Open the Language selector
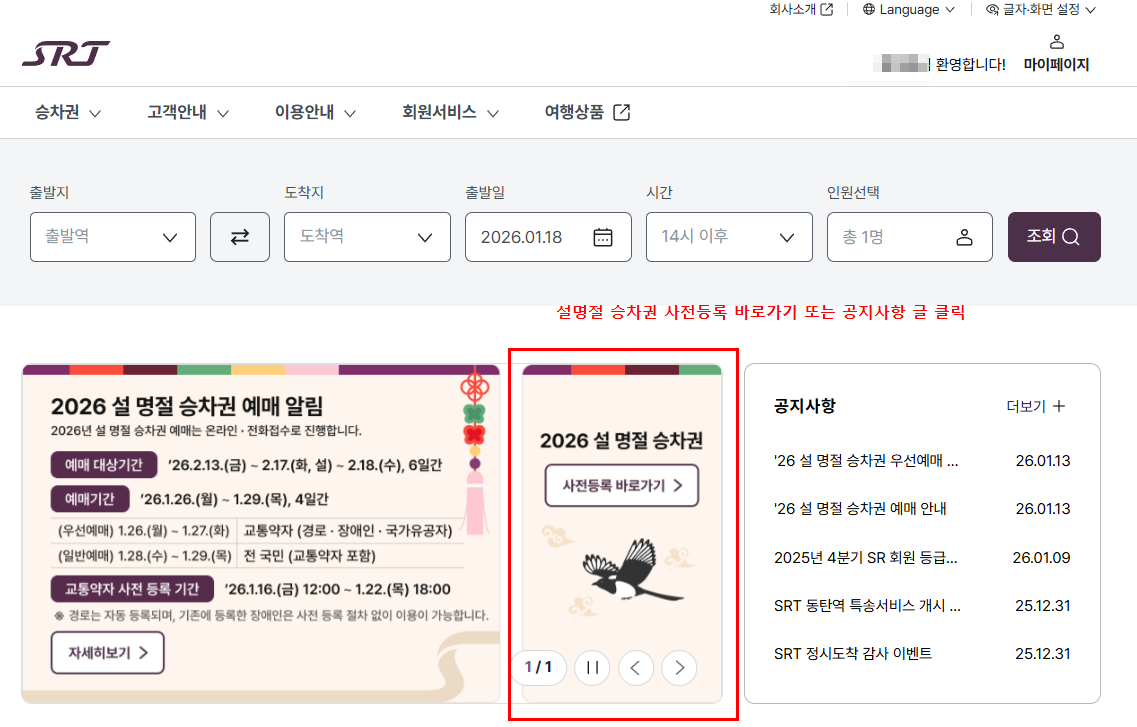 click(909, 9)
